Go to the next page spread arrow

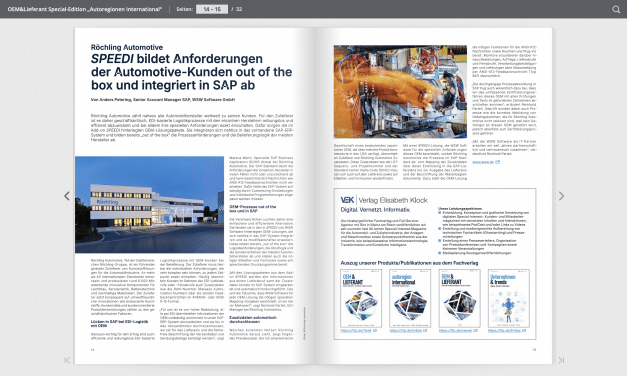point(561,196)
